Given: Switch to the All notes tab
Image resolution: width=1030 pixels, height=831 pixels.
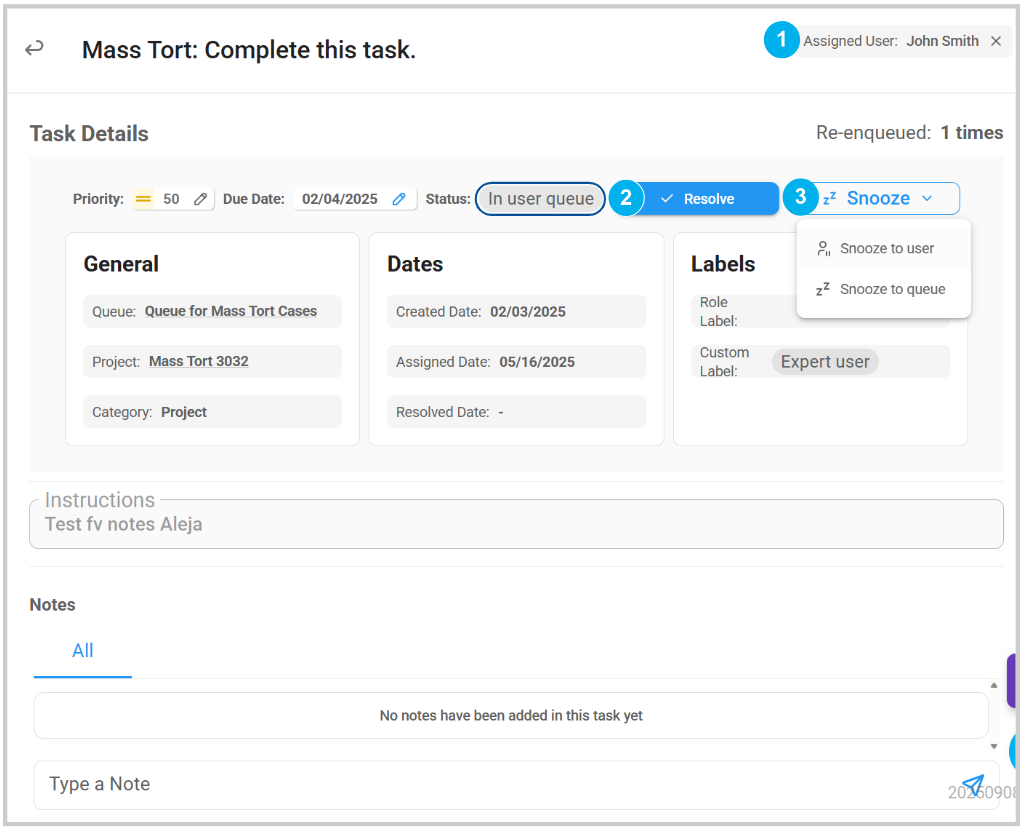Looking at the screenshot, I should pyautogui.click(x=83, y=651).
